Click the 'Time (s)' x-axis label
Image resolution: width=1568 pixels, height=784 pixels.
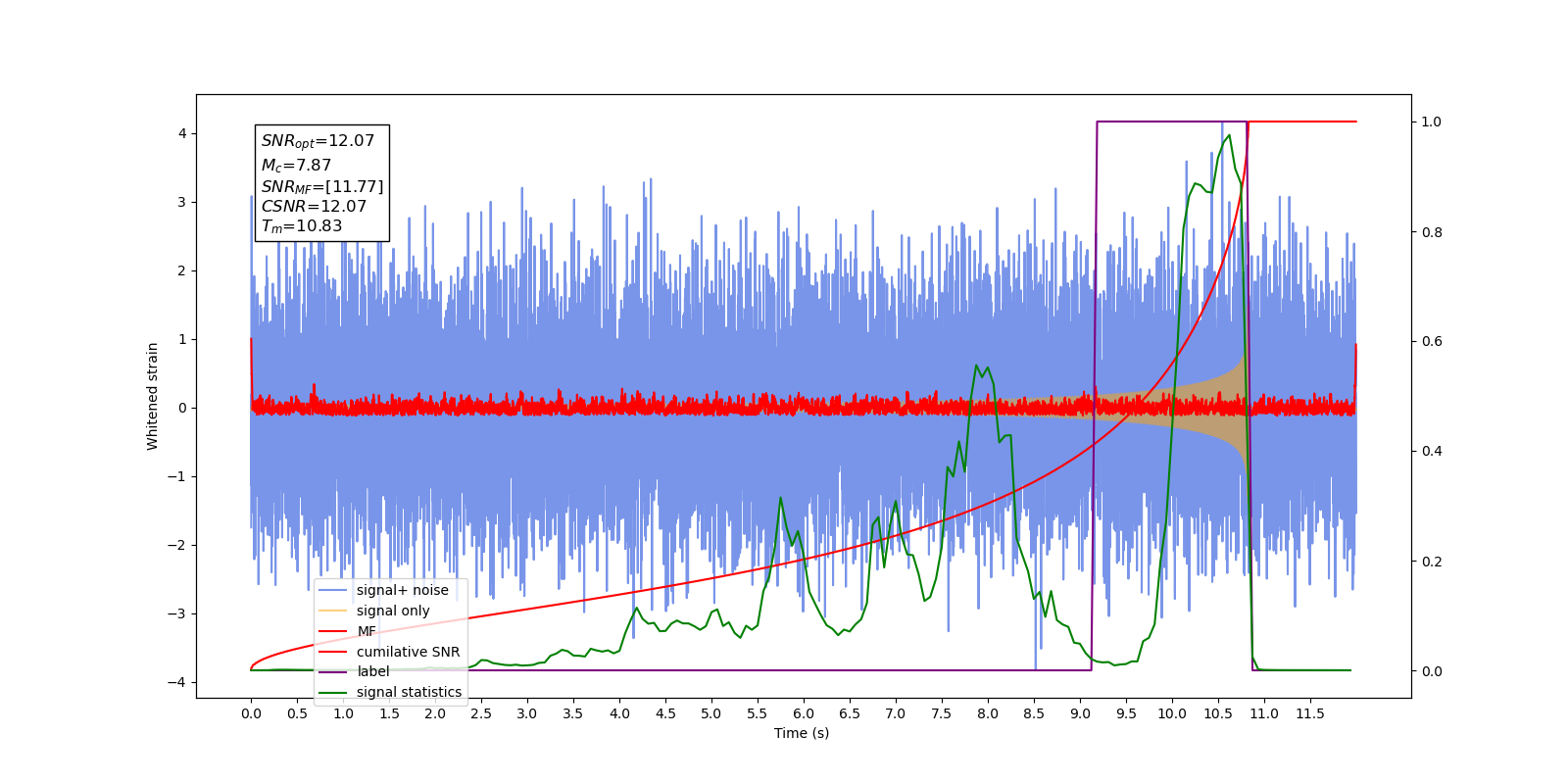(802, 733)
